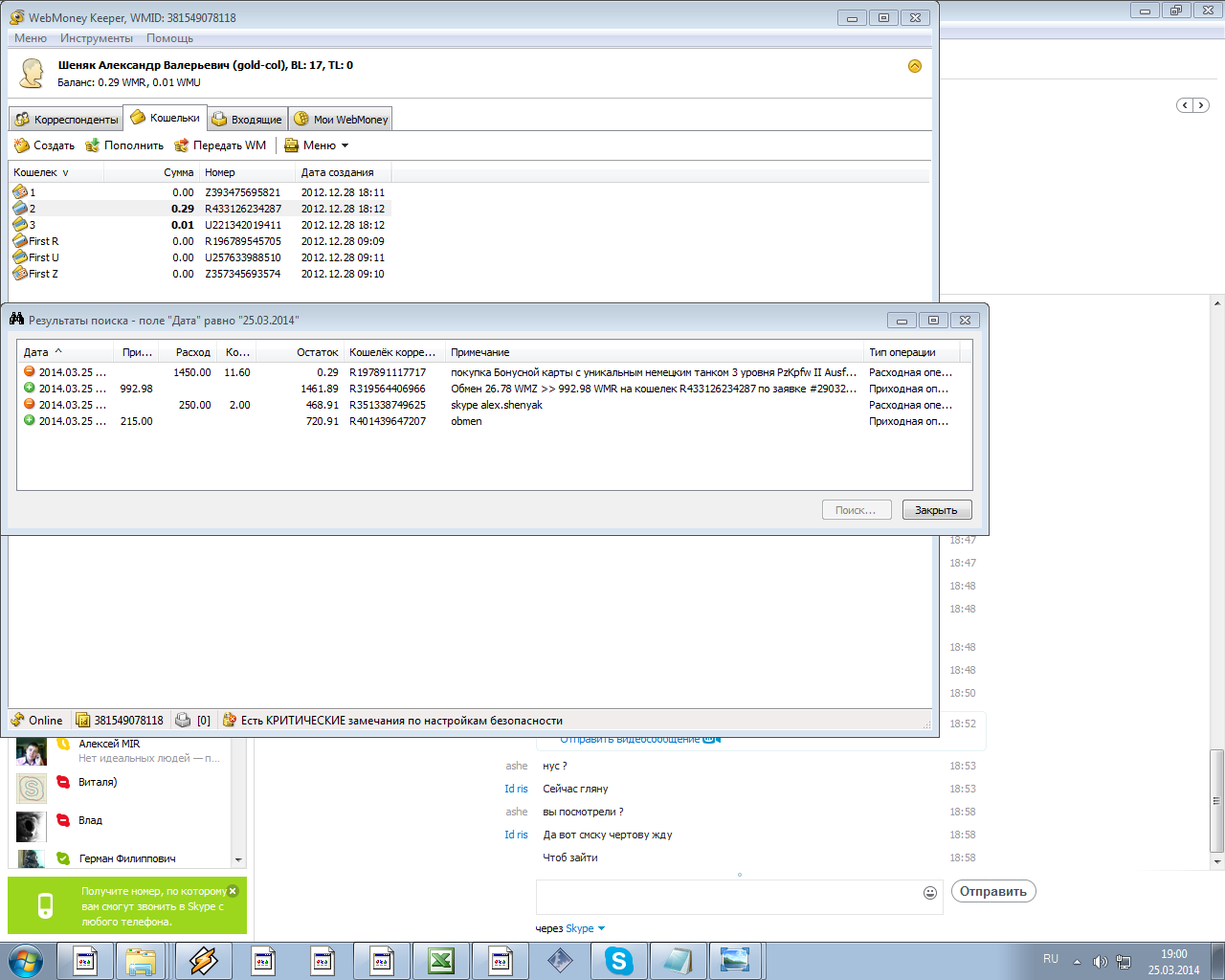The width and height of the screenshot is (1225, 980).
Task: Open the 'через Skype' dropdown
Action: (x=570, y=928)
